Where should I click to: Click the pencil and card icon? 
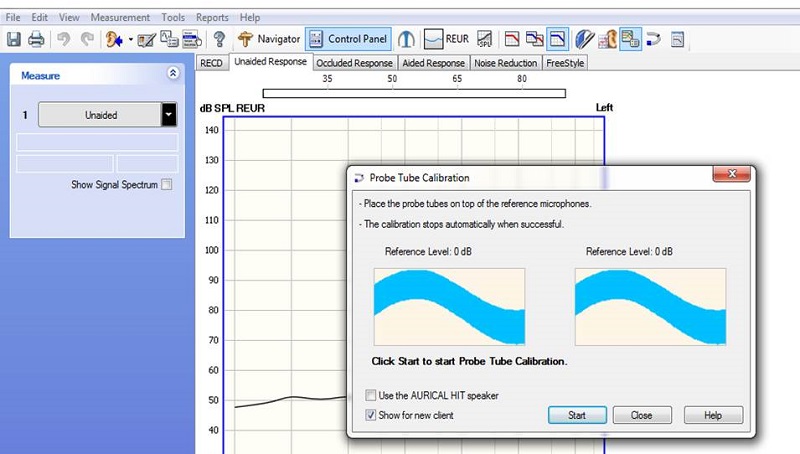pos(146,40)
